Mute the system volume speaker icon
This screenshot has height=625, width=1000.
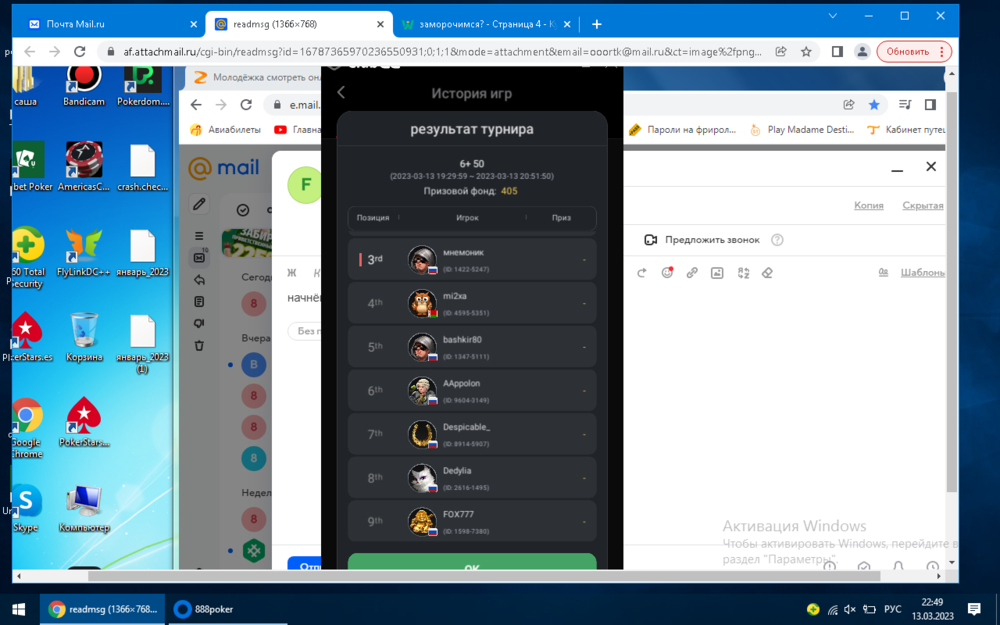pos(849,609)
